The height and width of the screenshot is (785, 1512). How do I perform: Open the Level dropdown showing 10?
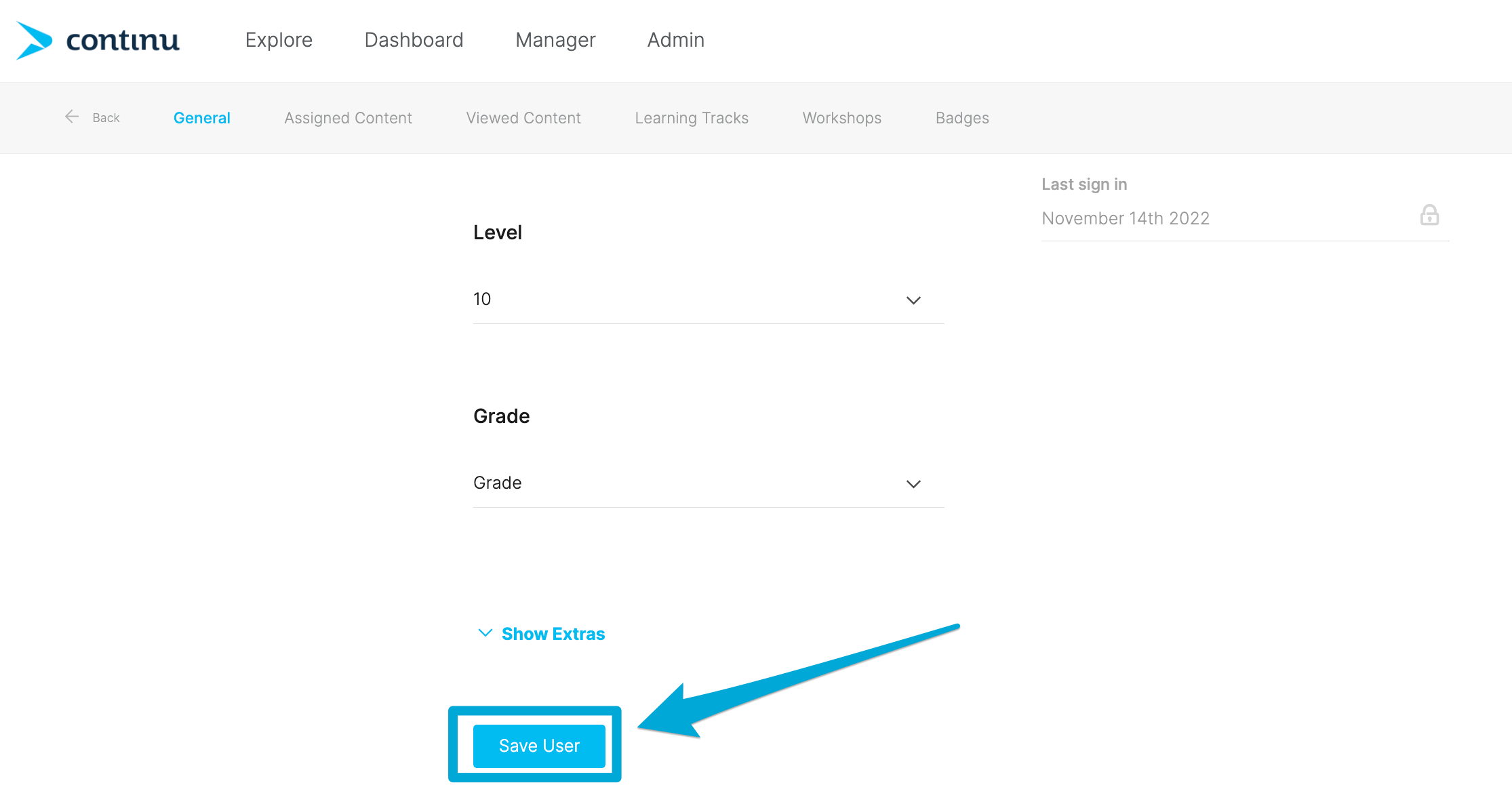[x=709, y=300]
